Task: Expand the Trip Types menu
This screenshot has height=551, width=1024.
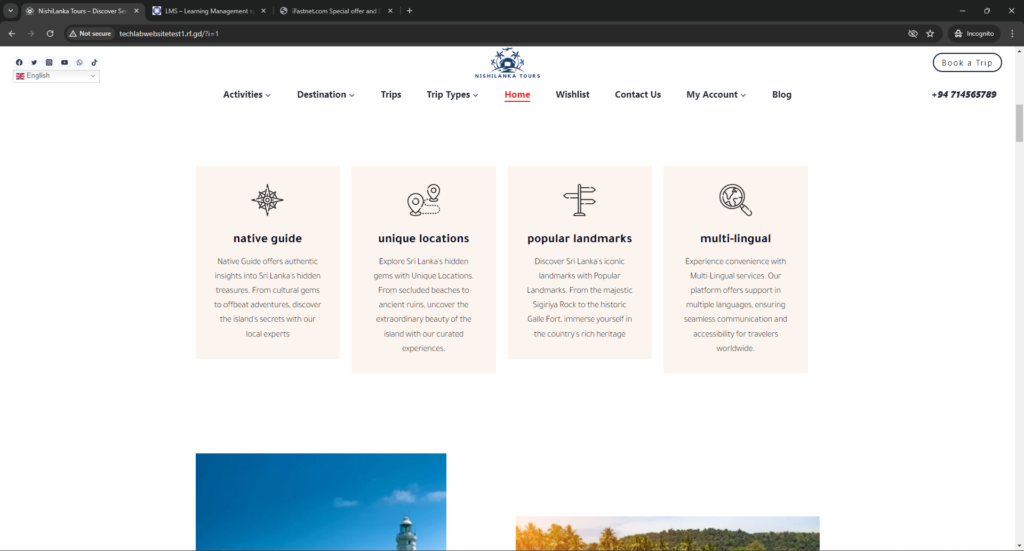Action: (x=452, y=95)
